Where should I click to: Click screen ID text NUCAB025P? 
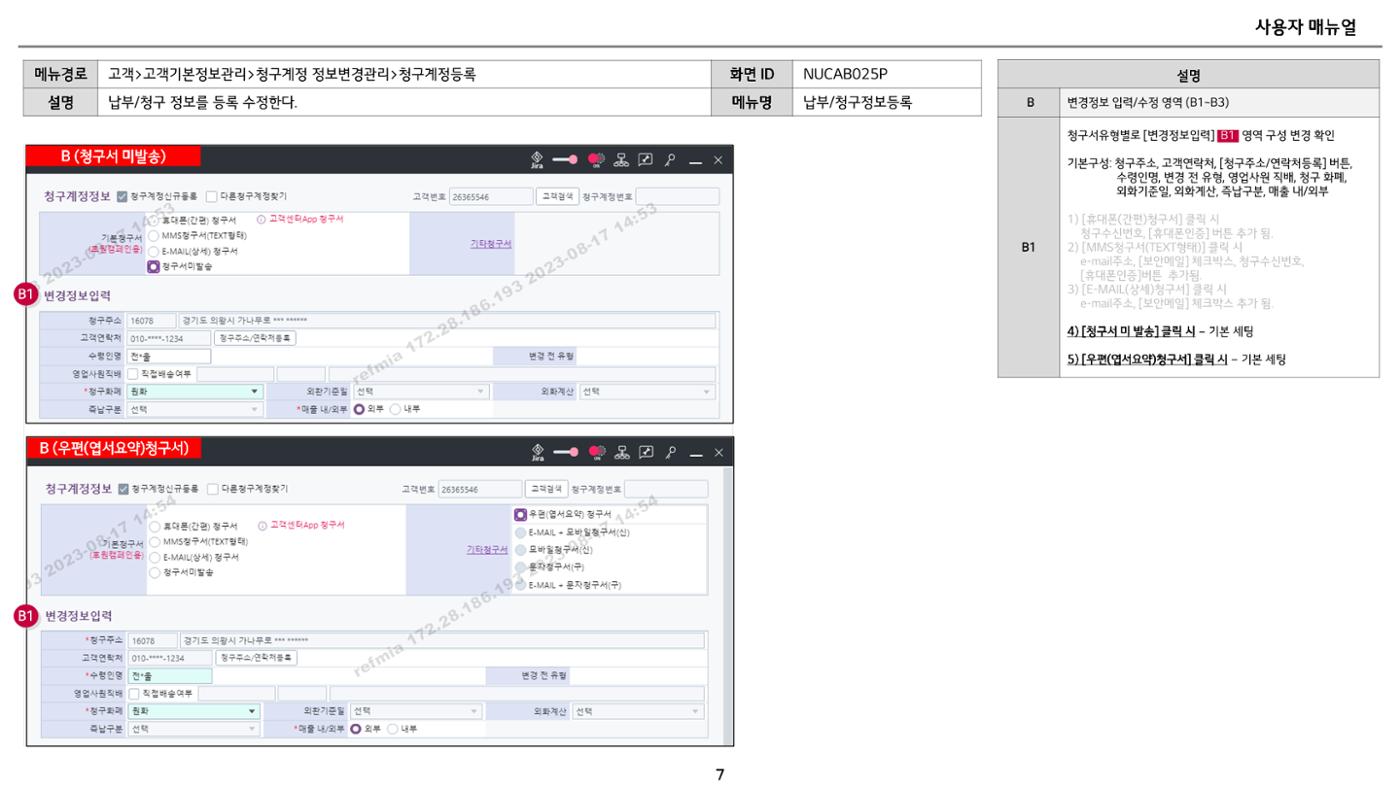(x=845, y=74)
